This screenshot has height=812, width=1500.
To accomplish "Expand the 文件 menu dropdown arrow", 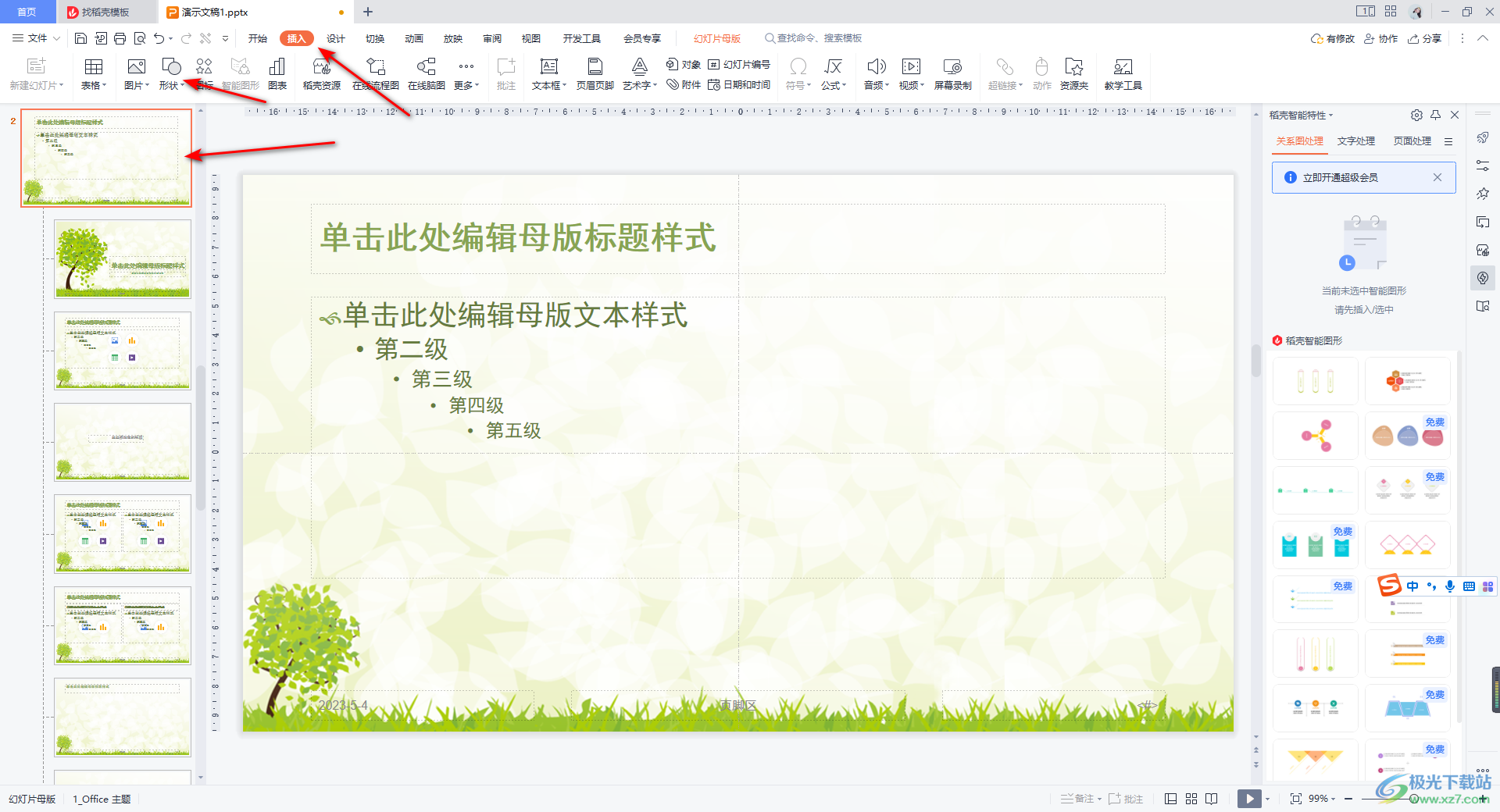I will pos(57,38).
